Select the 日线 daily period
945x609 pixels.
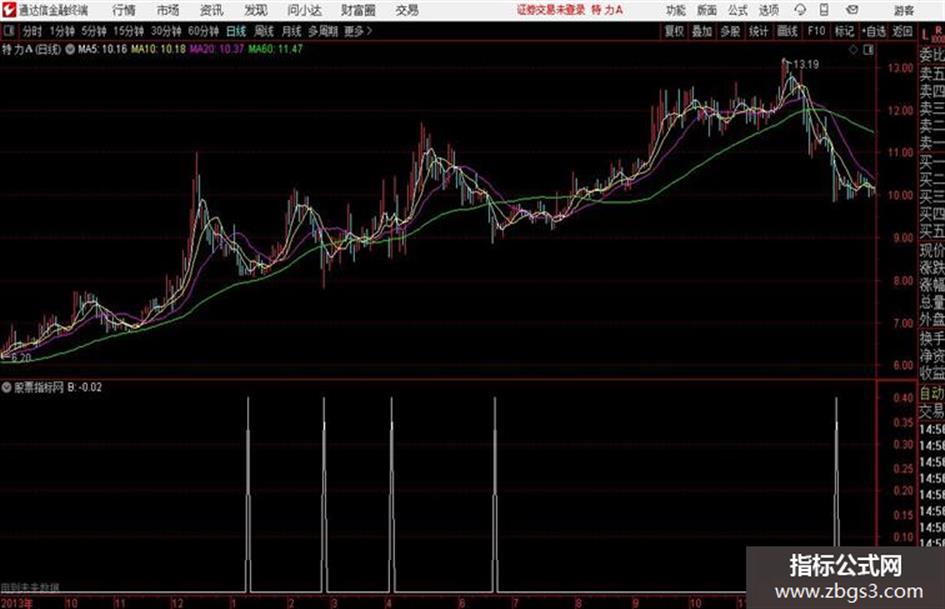tap(236, 31)
